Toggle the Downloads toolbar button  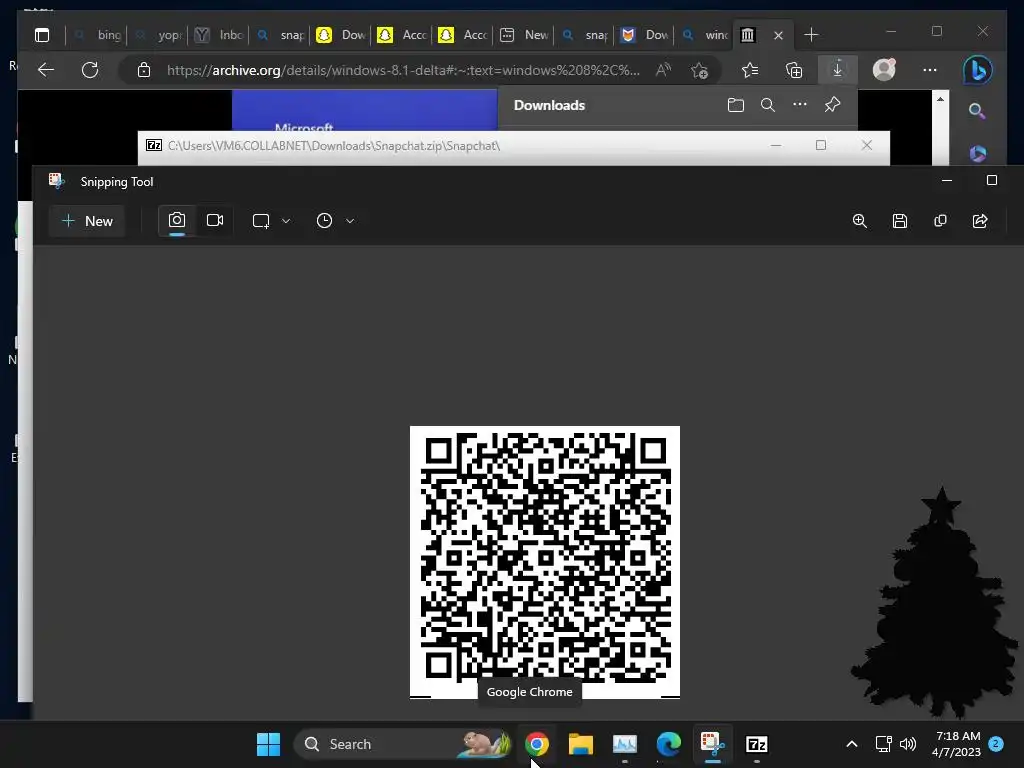(837, 70)
